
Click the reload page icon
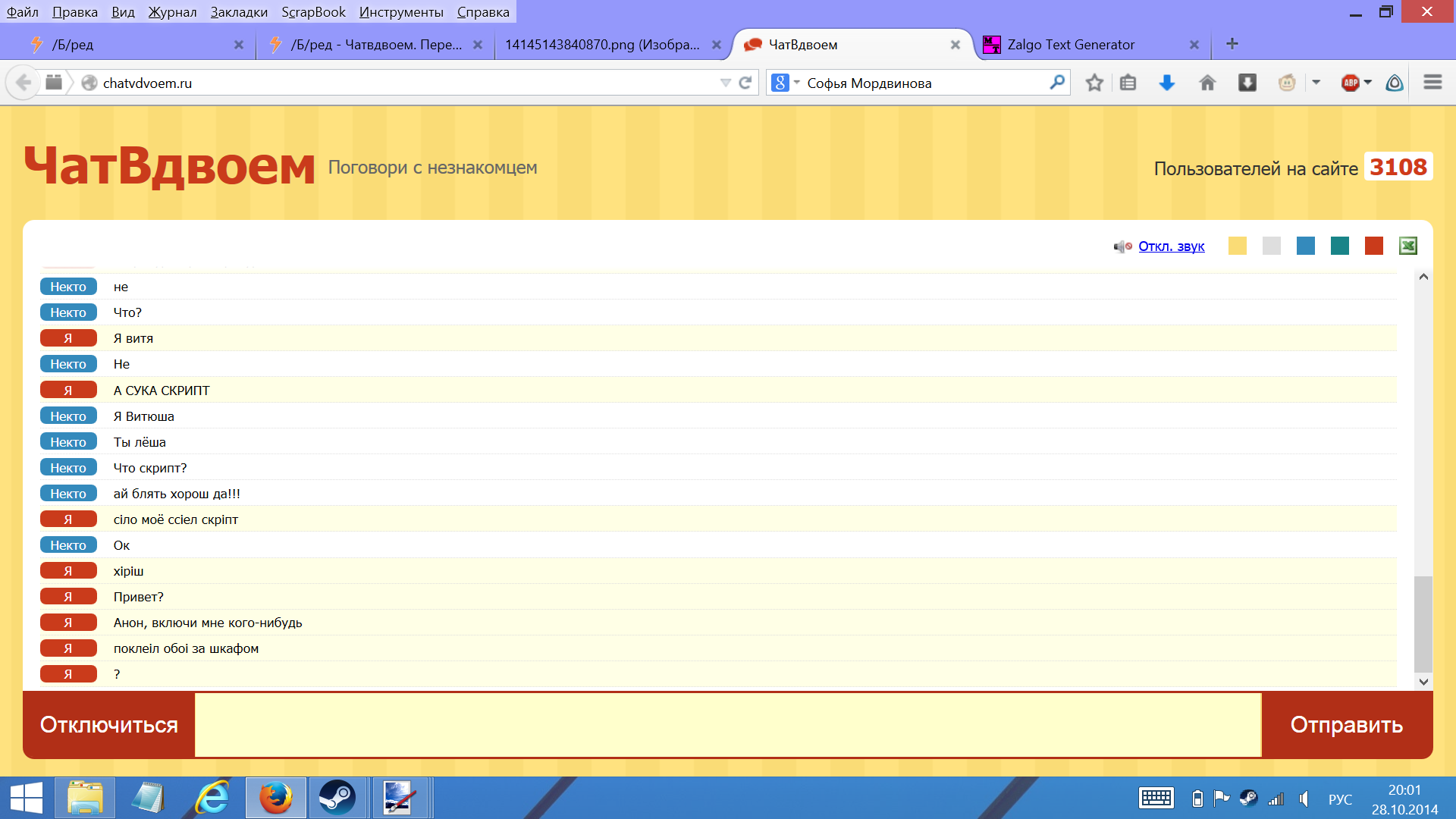tap(745, 83)
